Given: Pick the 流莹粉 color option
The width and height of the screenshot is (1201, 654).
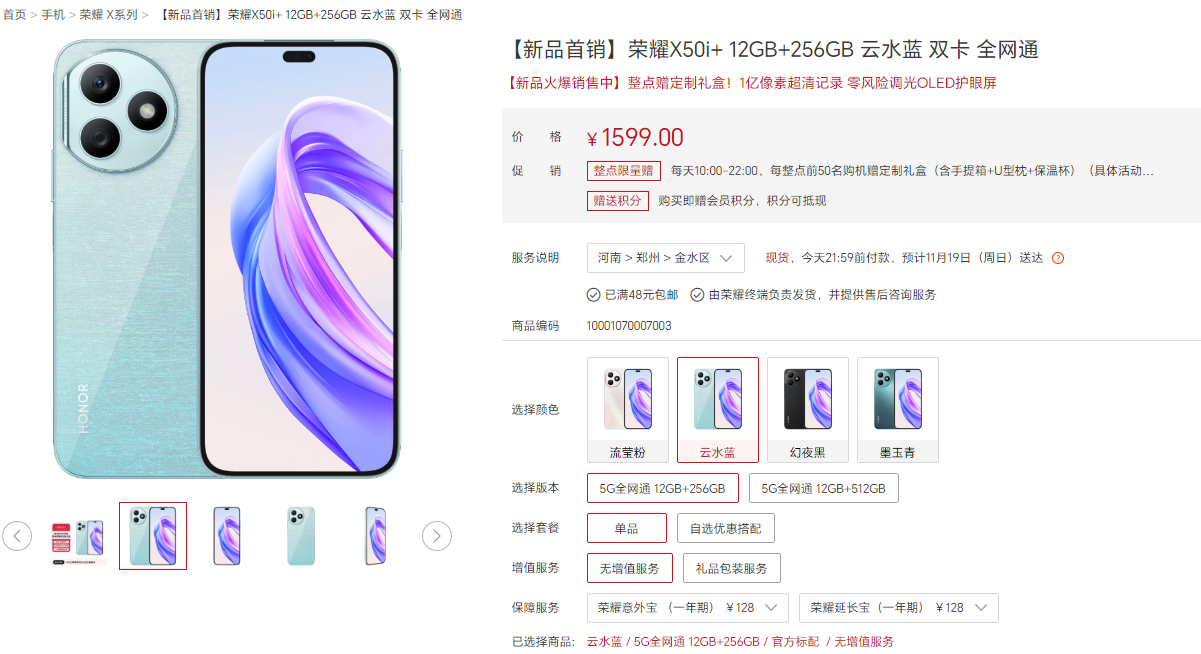Looking at the screenshot, I should click(x=628, y=410).
